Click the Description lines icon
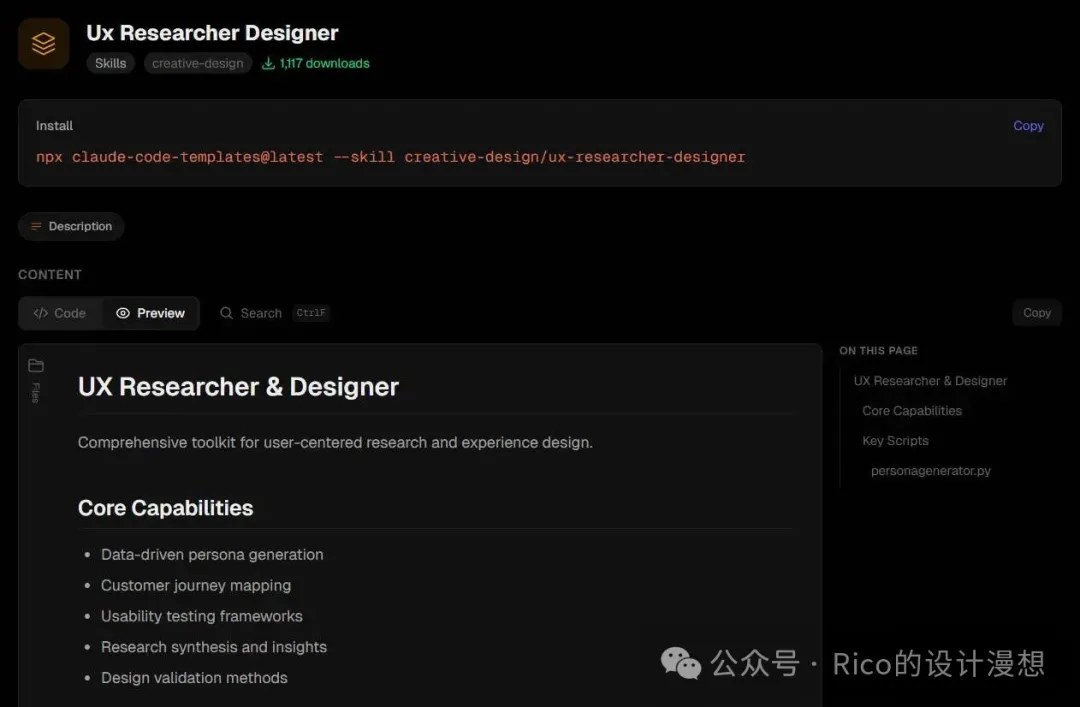1080x707 pixels. point(36,227)
